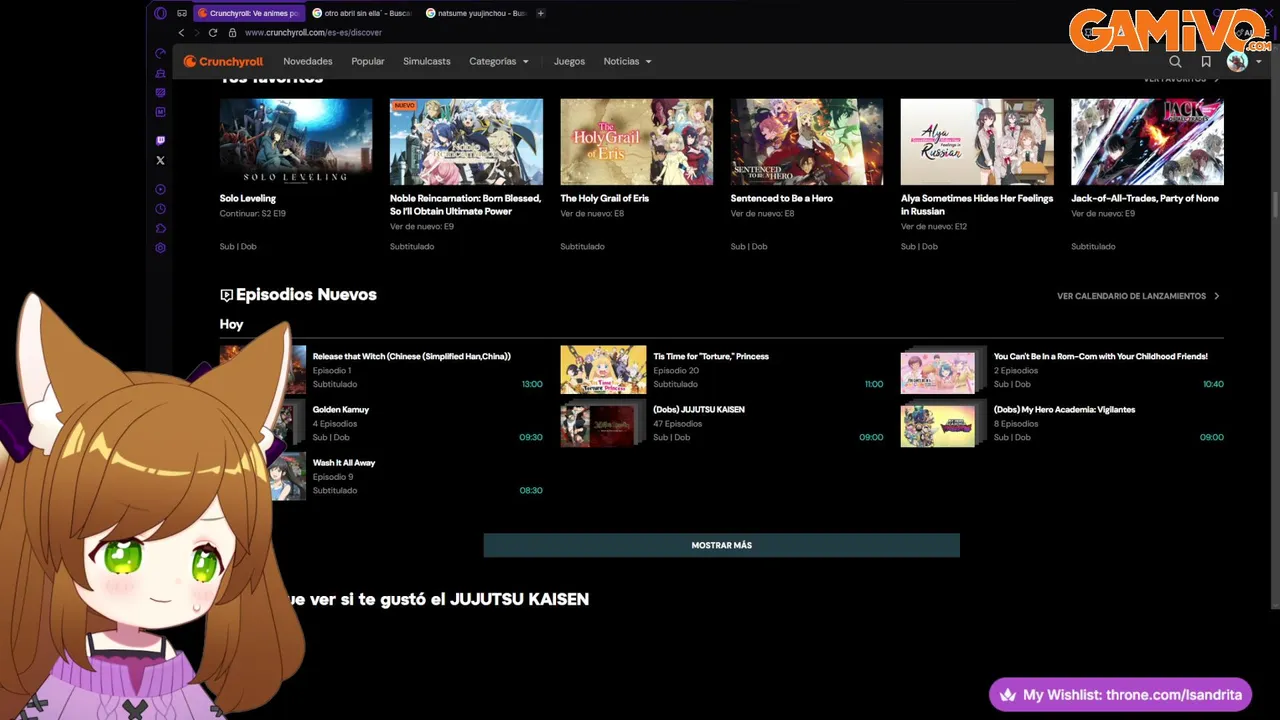This screenshot has height=720, width=1280.
Task: Open (Dobs) My Hero Academia: Vigilantes thumbnail
Action: point(943,423)
